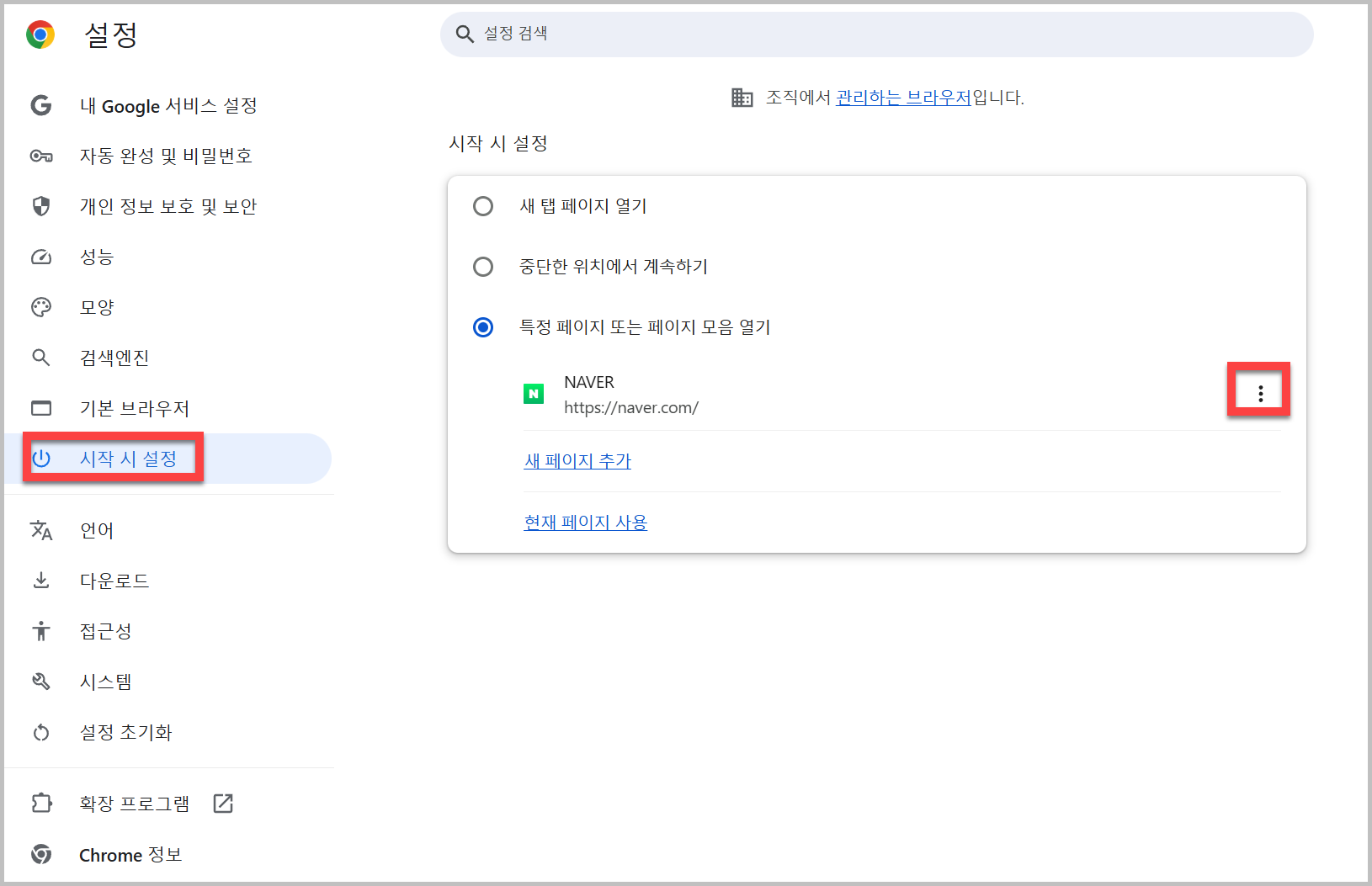This screenshot has width=1372, height=886.
Task: Open the 관리하는 브라우저 link
Action: 903,98
